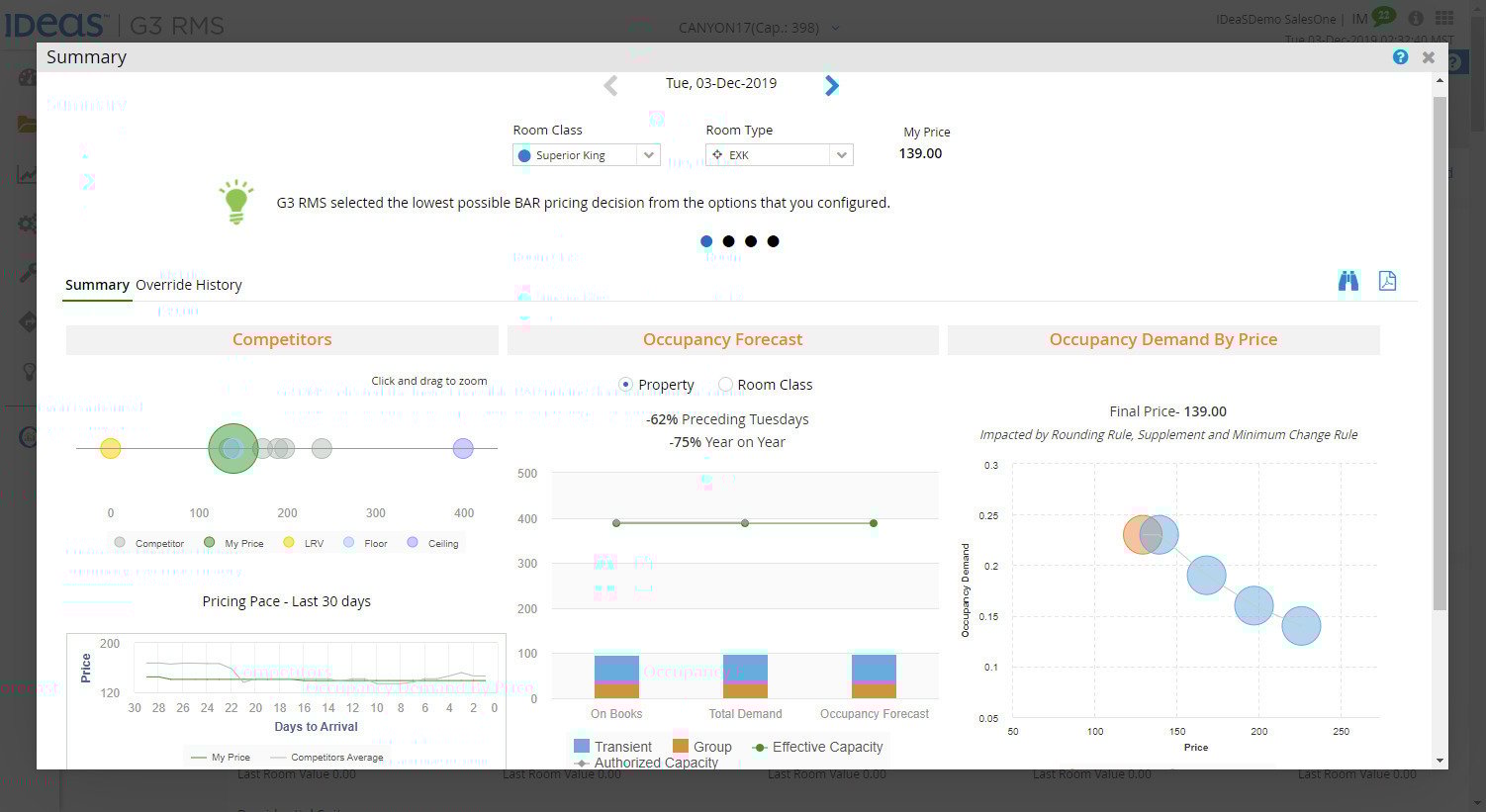Open help with the blue question mark icon
Viewport: 1486px width, 812px height.
[1400, 57]
